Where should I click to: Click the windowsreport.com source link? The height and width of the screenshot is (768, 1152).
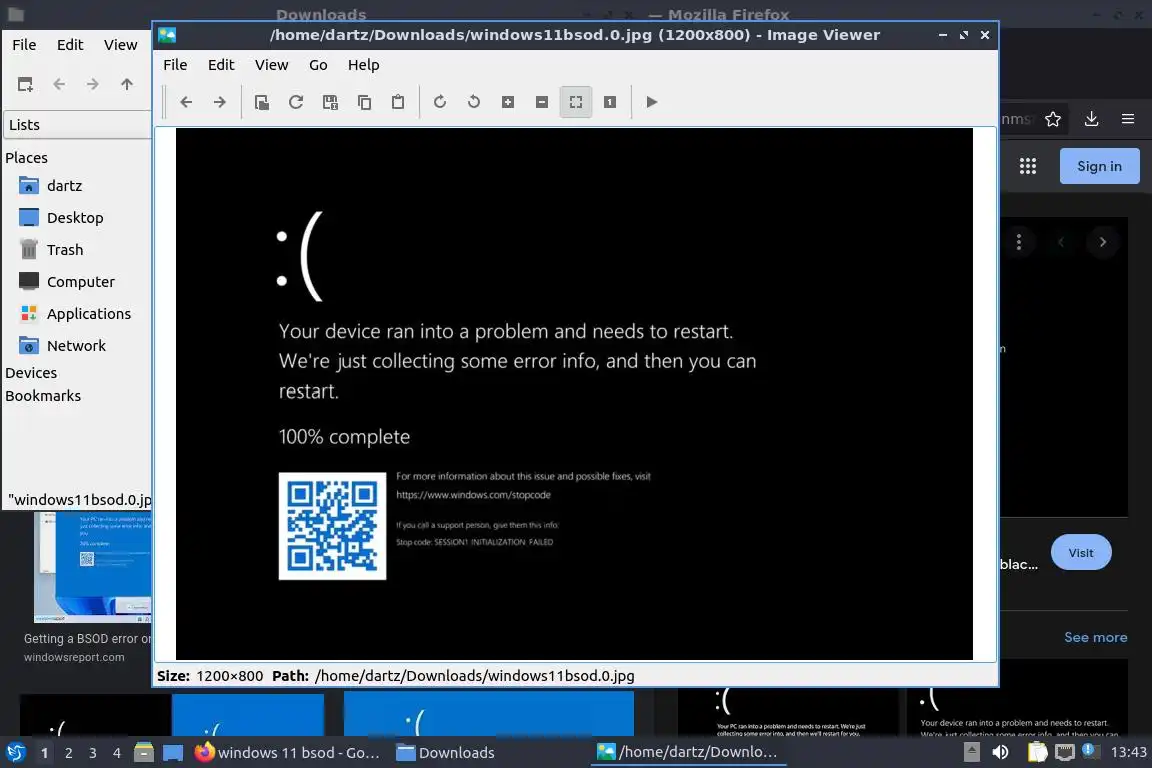(x=74, y=657)
